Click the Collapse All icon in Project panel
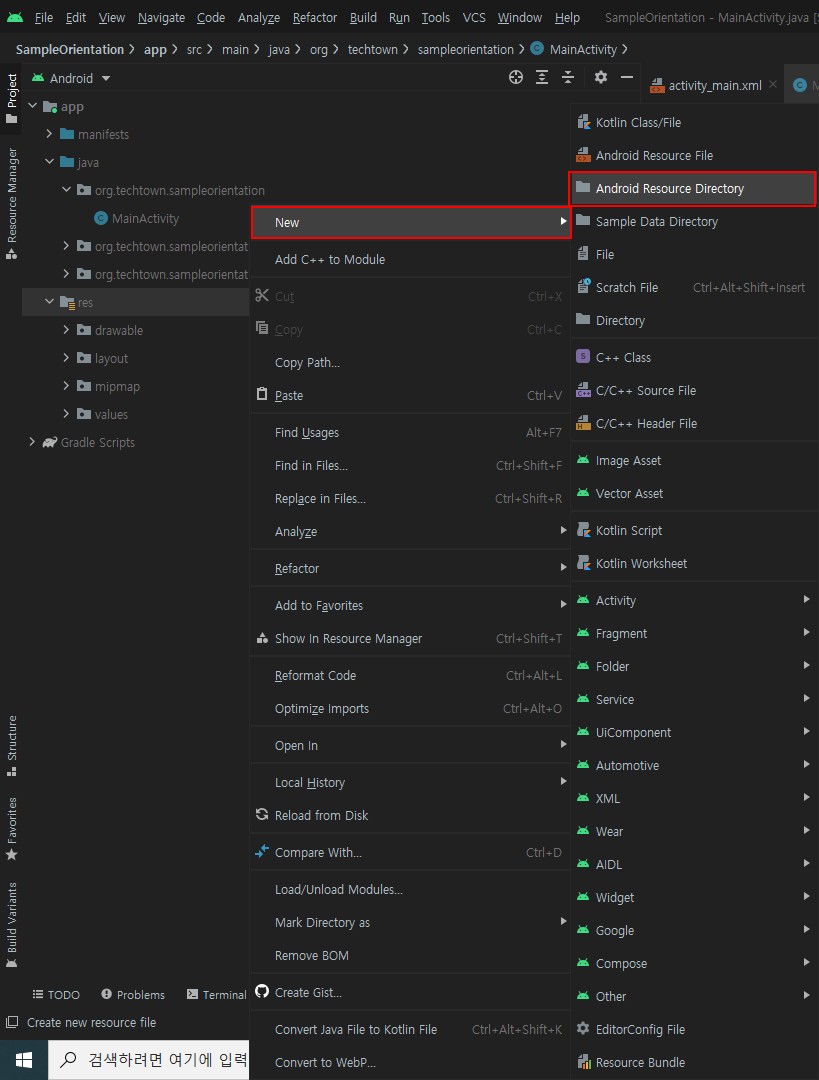 [568, 77]
